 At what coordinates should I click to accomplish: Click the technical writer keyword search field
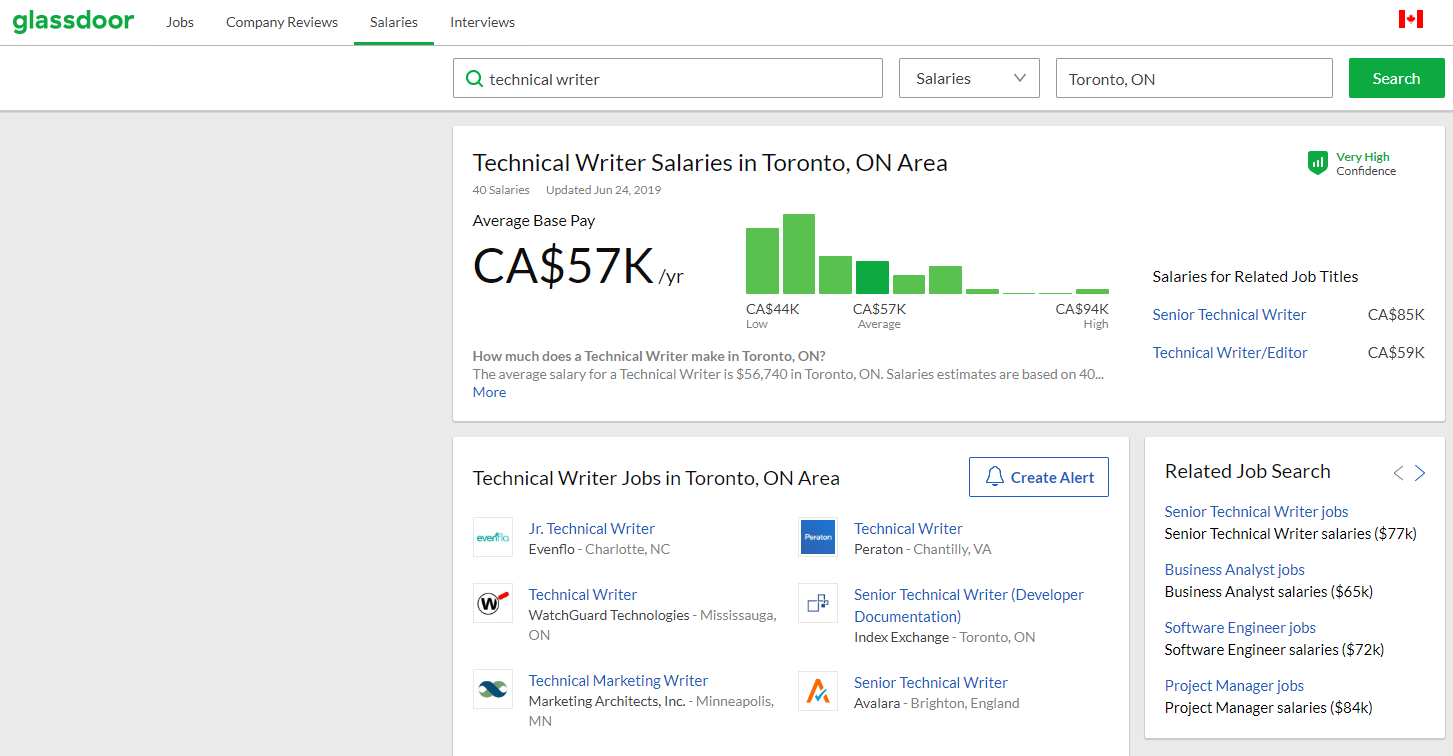tap(668, 78)
